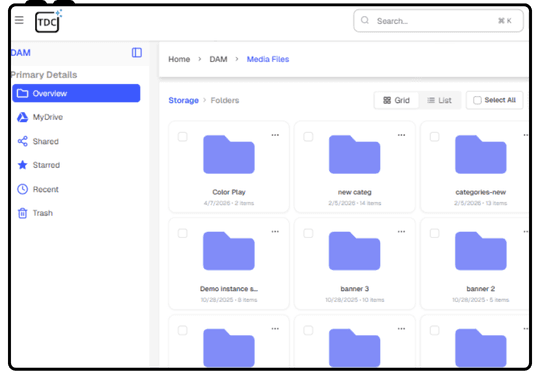Click the 'Demo instance s...' folder name

[x=229, y=289]
